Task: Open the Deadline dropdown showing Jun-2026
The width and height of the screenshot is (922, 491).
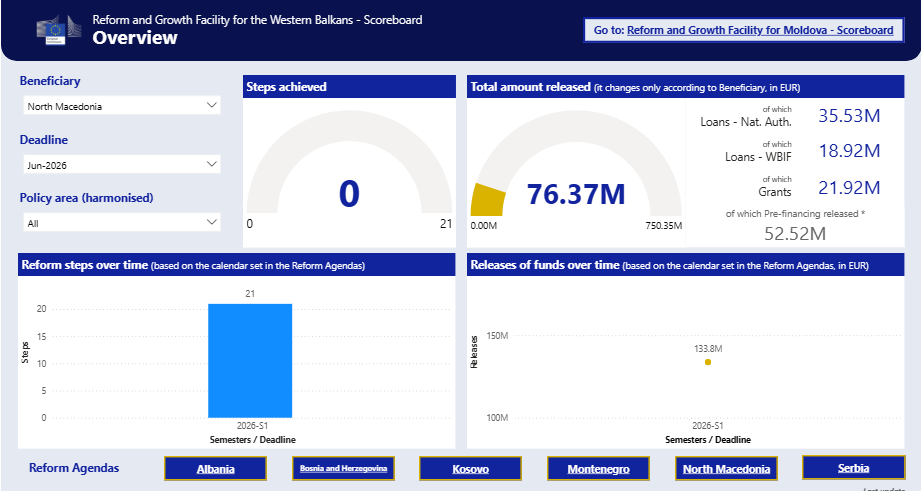Action: click(x=122, y=165)
